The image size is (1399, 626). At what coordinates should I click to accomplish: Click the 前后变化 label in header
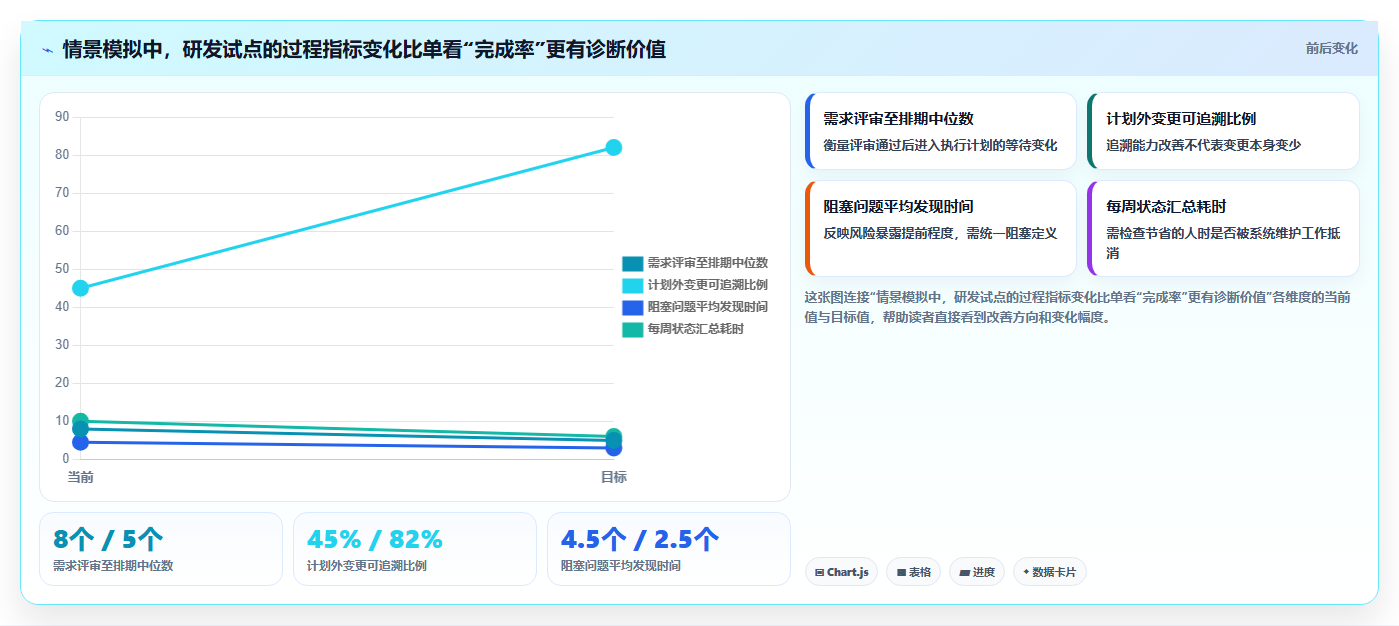pos(1331,48)
